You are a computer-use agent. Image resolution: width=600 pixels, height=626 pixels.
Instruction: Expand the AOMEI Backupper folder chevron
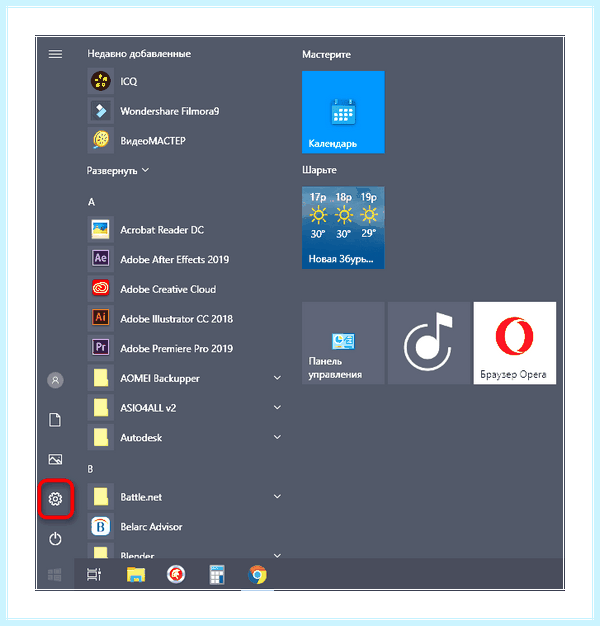click(x=277, y=378)
